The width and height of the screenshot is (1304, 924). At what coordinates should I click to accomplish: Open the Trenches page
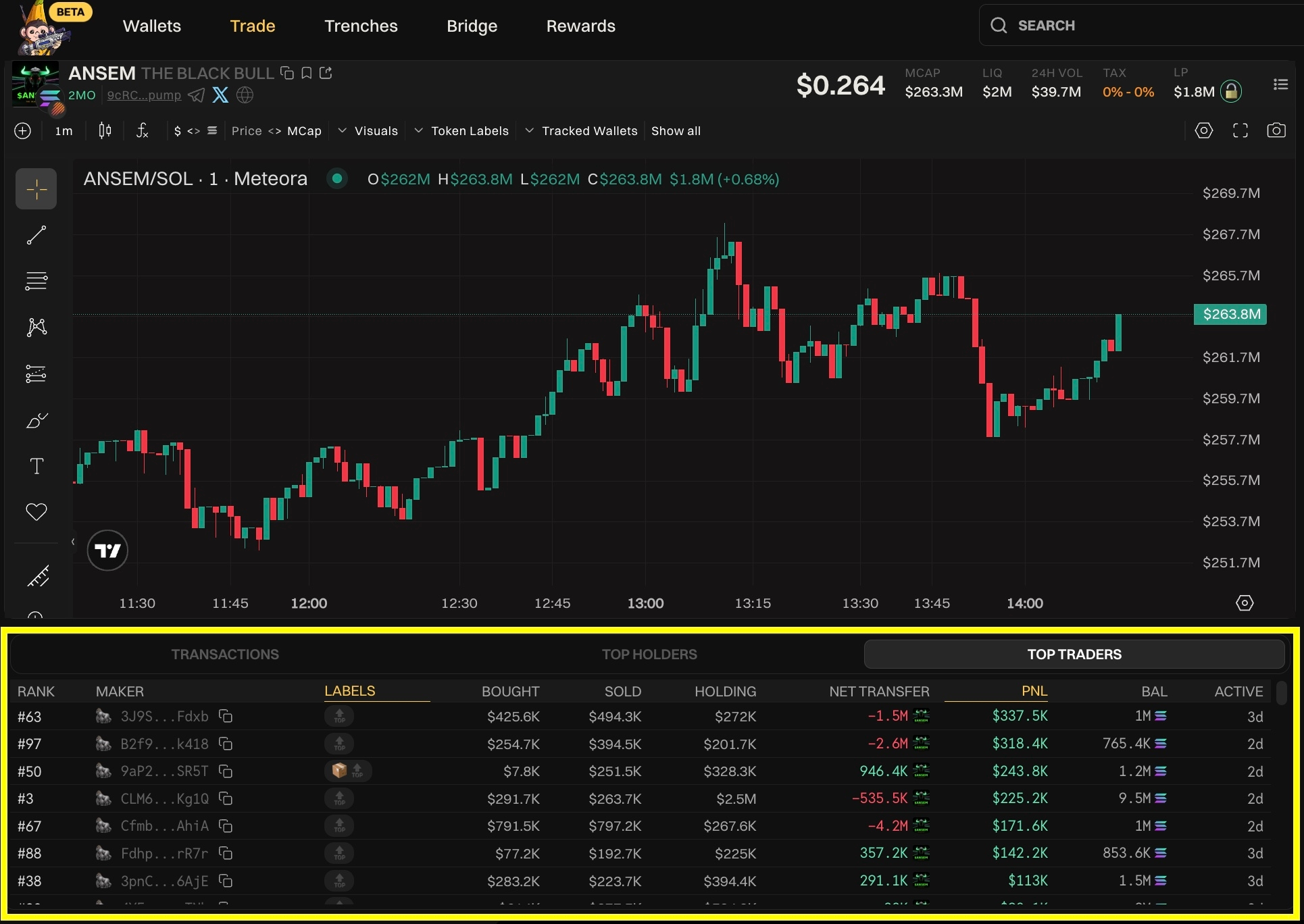(361, 26)
